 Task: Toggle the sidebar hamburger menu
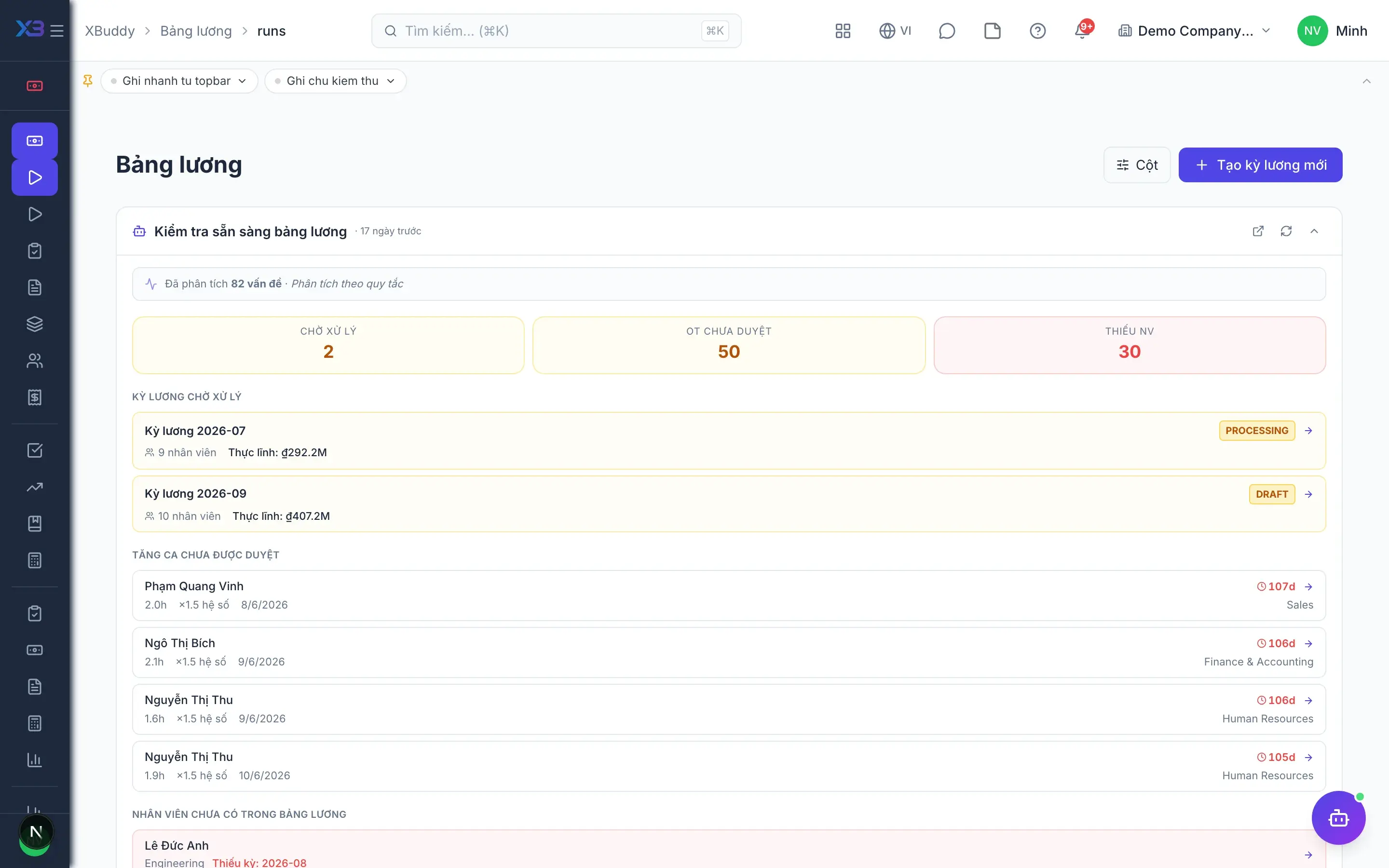[57, 30]
